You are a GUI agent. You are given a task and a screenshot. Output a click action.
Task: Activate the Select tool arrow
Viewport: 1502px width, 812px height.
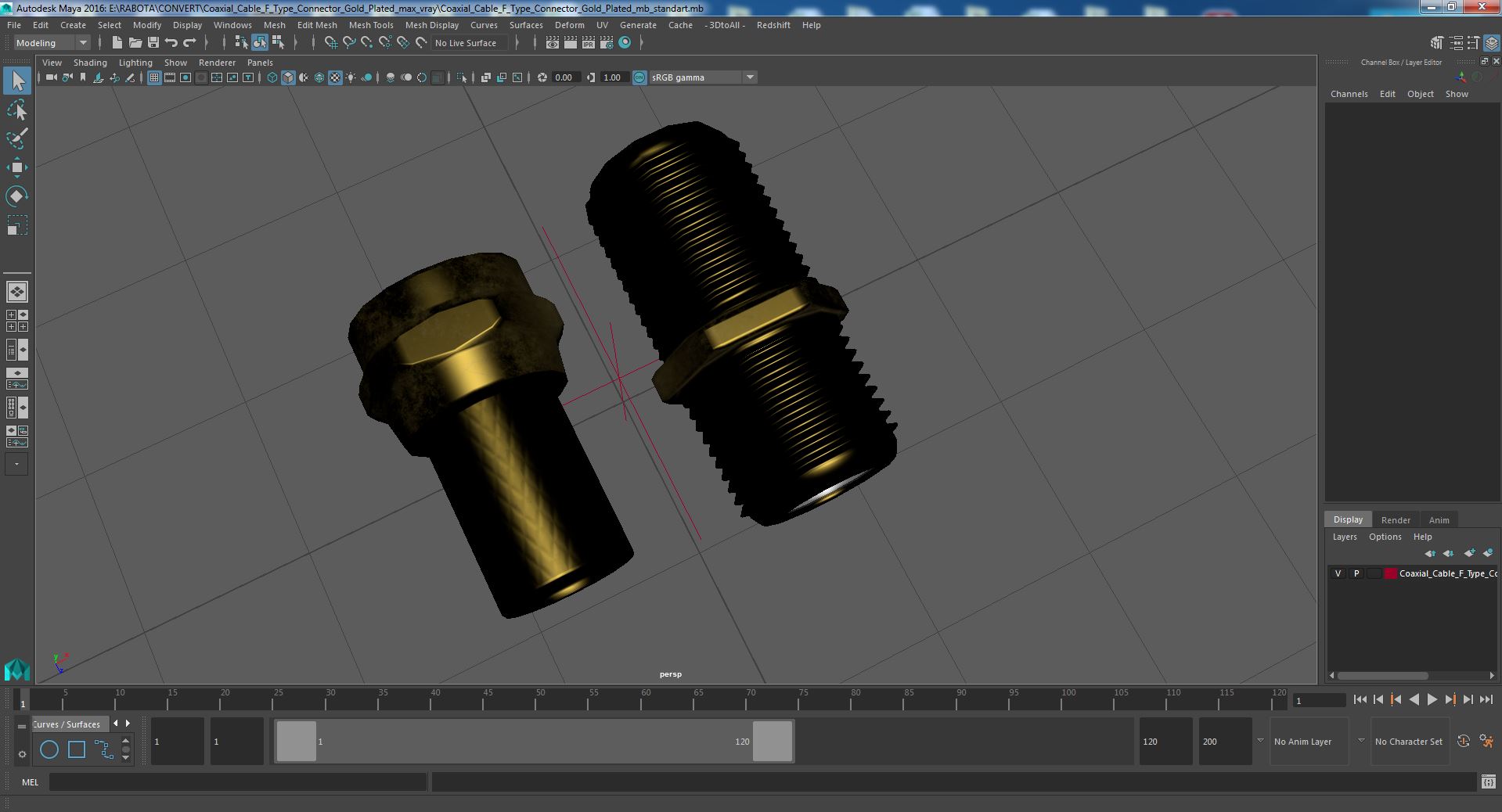point(16,81)
